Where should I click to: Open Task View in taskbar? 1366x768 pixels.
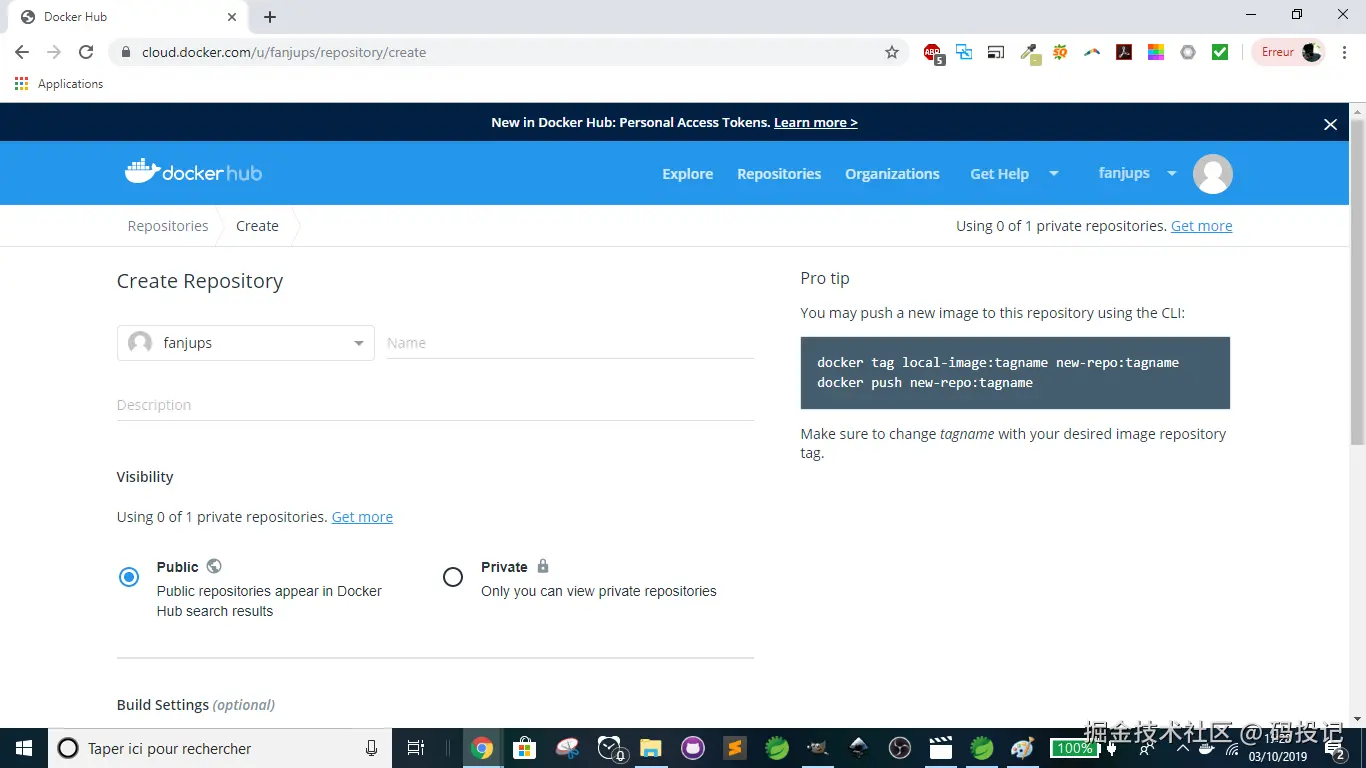pyautogui.click(x=416, y=748)
